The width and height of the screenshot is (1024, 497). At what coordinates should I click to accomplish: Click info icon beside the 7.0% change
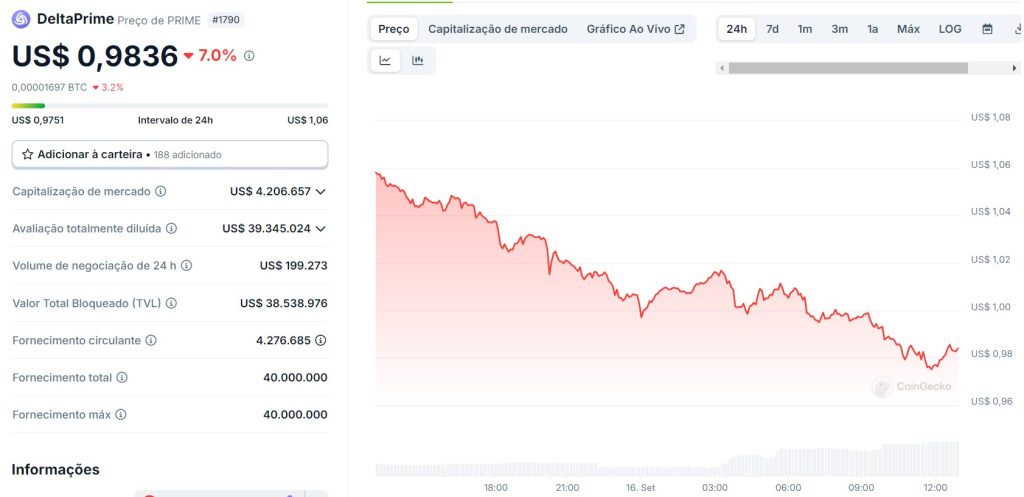click(249, 56)
